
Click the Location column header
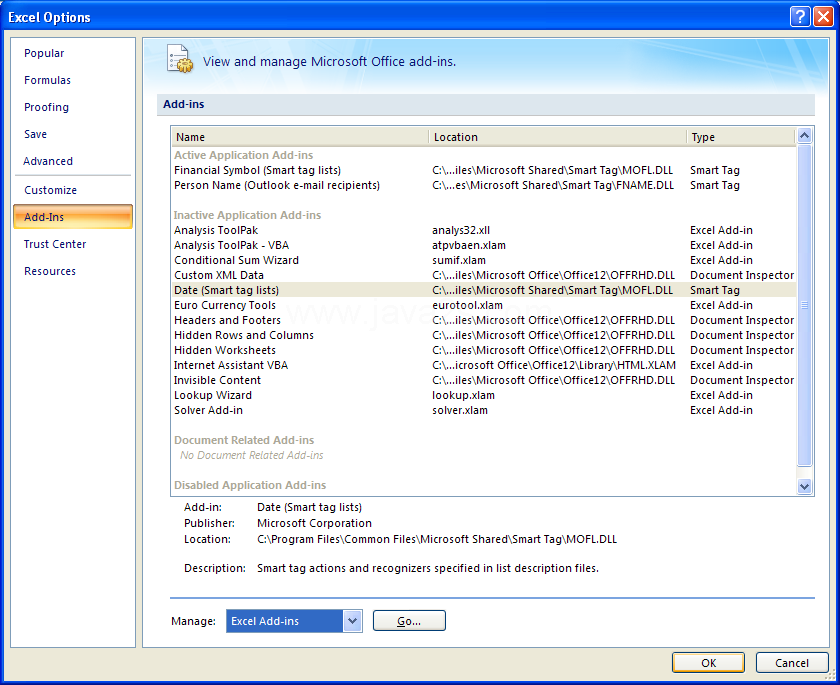coord(557,137)
